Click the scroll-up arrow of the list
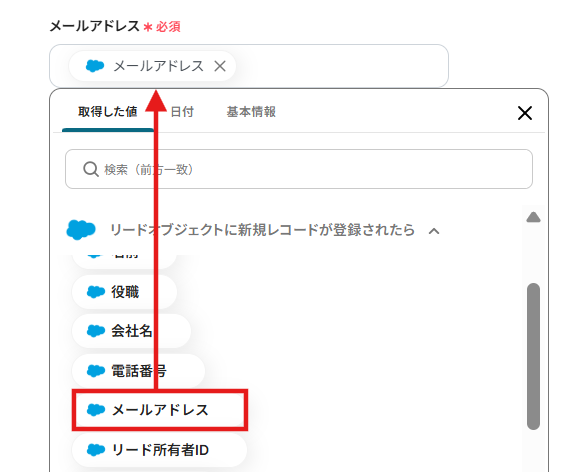The image size is (567, 472). 533,217
